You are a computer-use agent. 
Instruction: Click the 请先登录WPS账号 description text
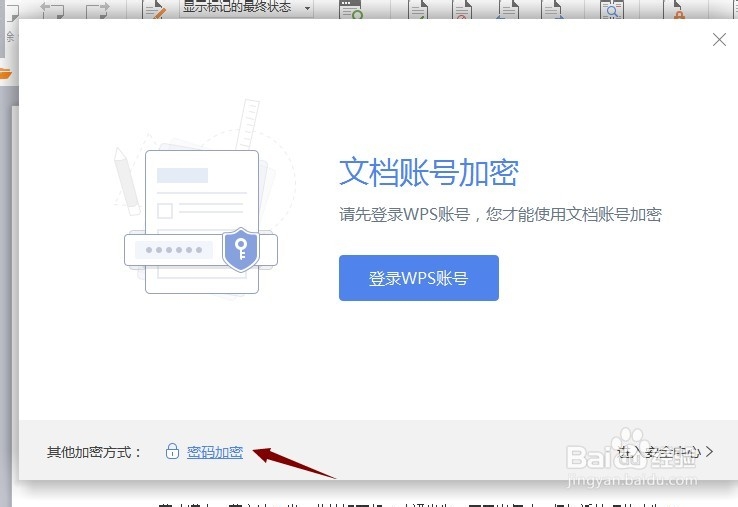500,215
